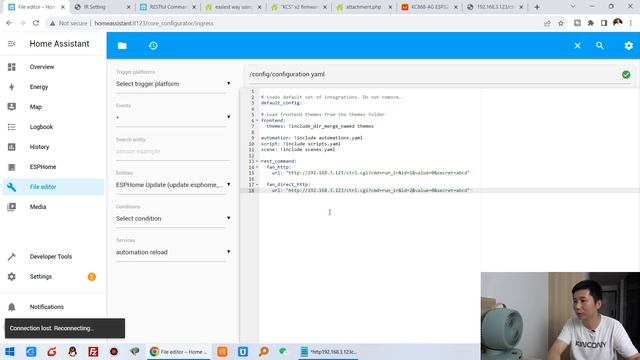640x360 pixels.
Task: Open the Chrome side panel icon
Action: (604, 23)
